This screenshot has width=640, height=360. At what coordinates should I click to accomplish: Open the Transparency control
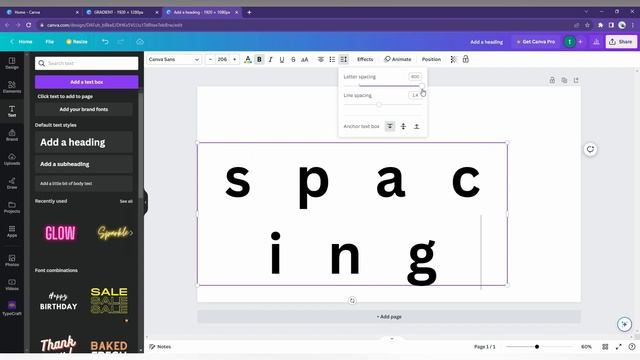(453, 60)
